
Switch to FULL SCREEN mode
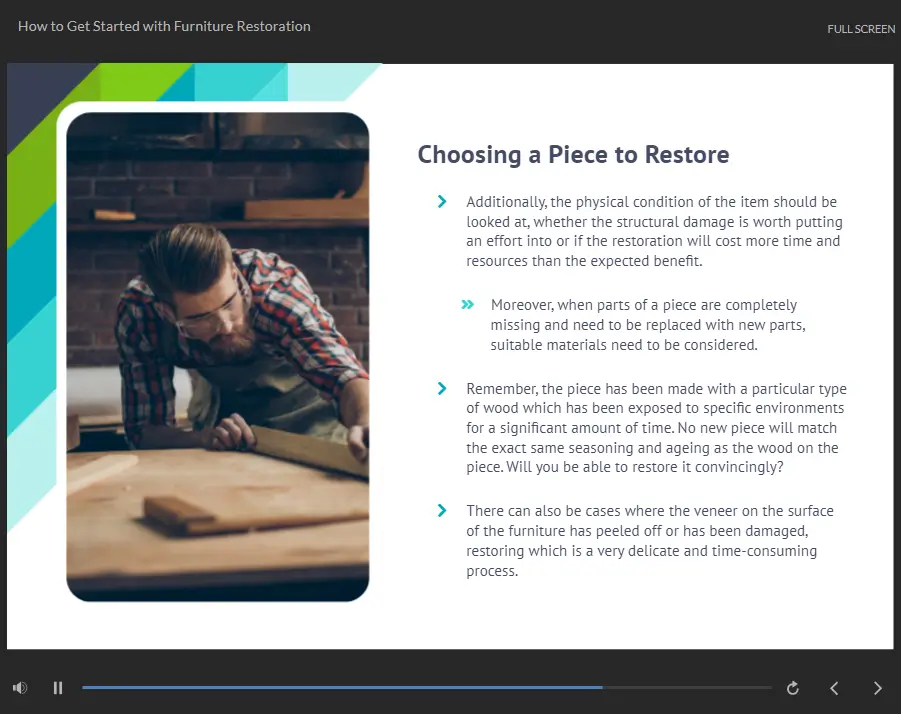click(861, 29)
